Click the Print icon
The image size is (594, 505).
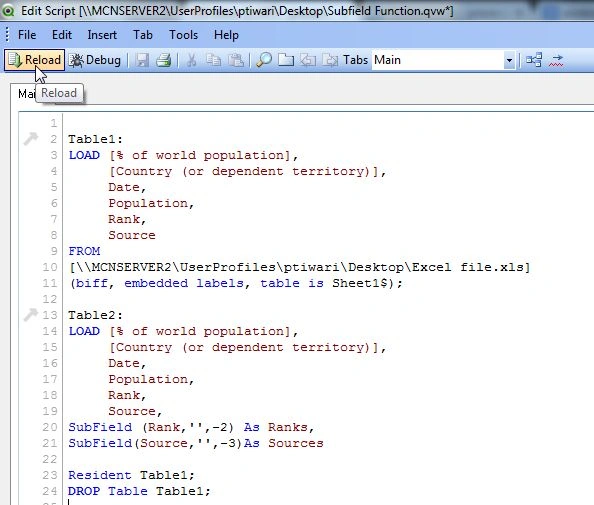coord(164,60)
